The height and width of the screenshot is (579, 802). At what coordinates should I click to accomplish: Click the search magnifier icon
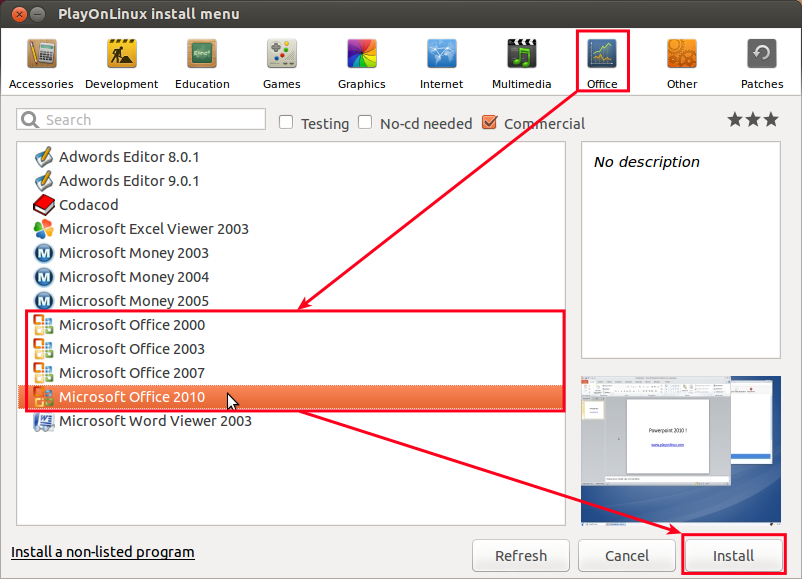[28, 119]
